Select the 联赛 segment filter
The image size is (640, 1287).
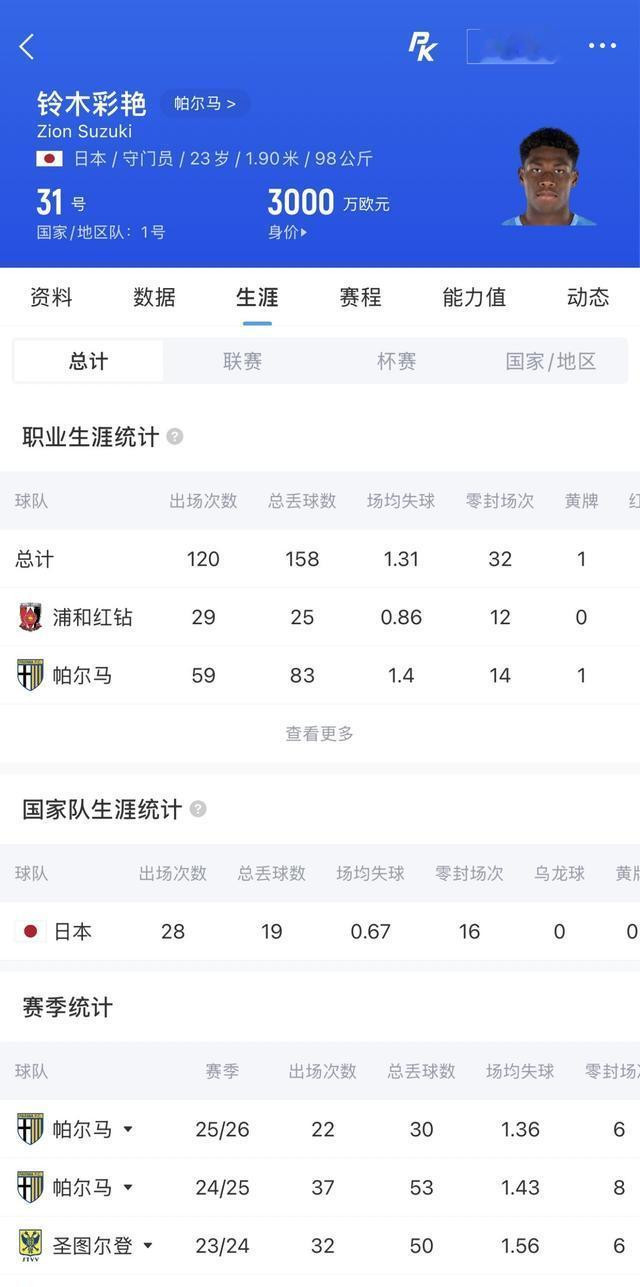242,361
